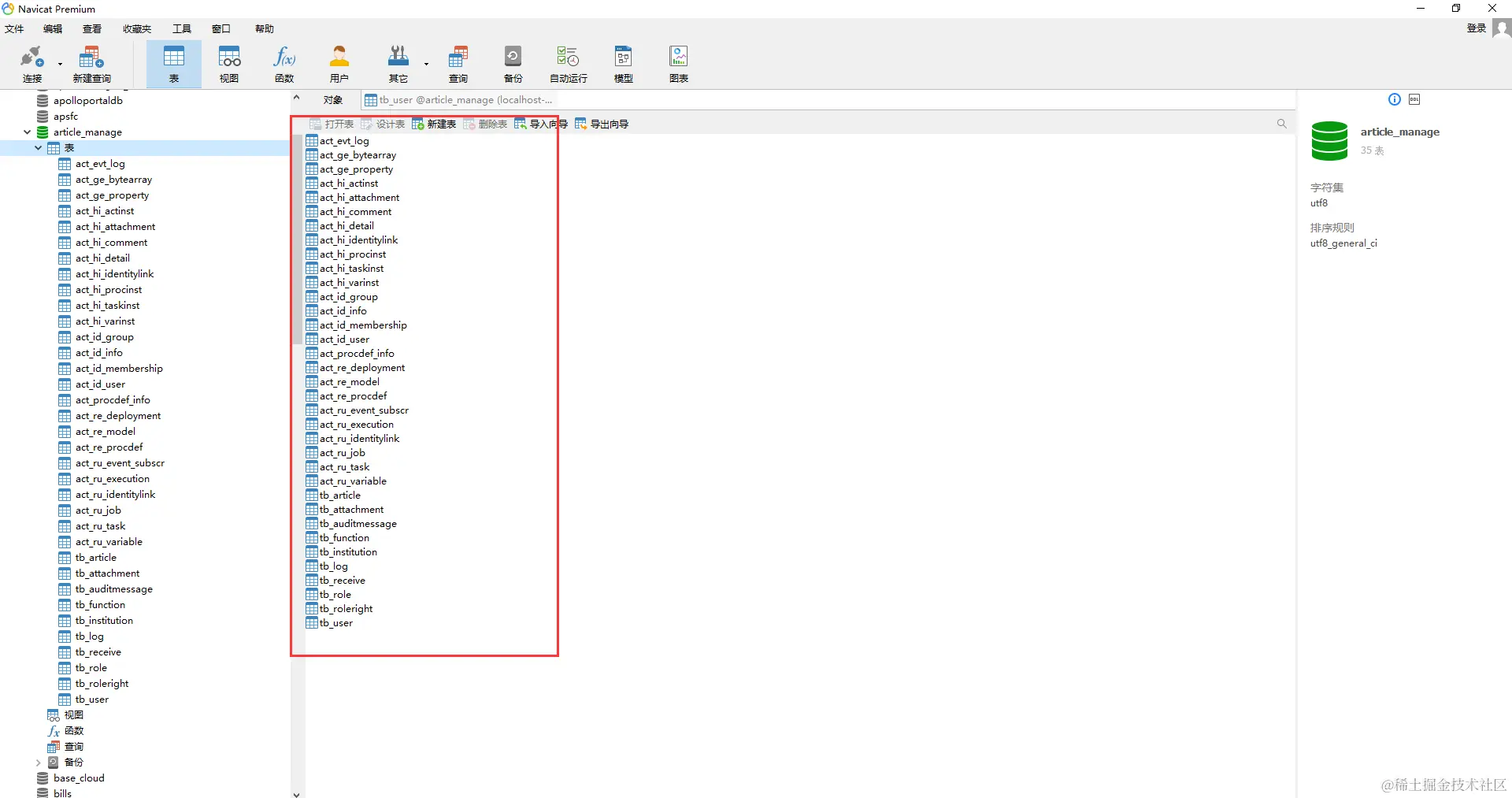Open the Automation (自动运行) toolbar icon

[568, 64]
